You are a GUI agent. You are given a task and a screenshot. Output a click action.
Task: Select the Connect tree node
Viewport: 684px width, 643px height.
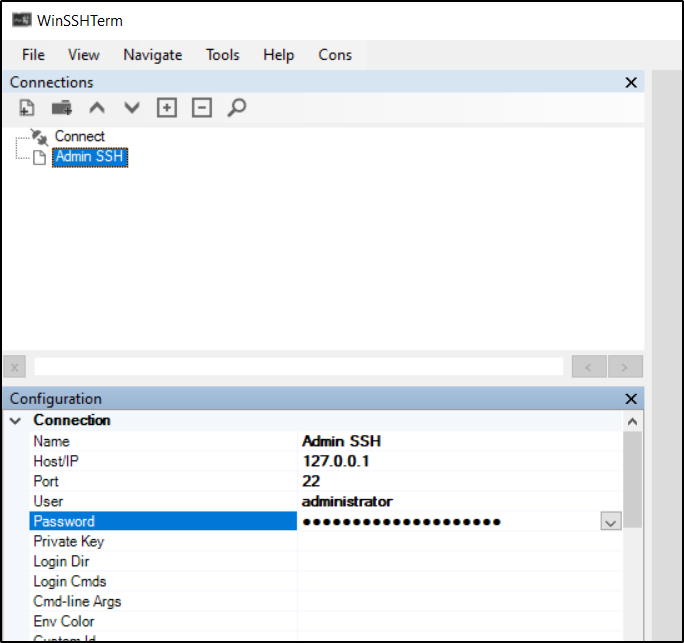point(79,136)
